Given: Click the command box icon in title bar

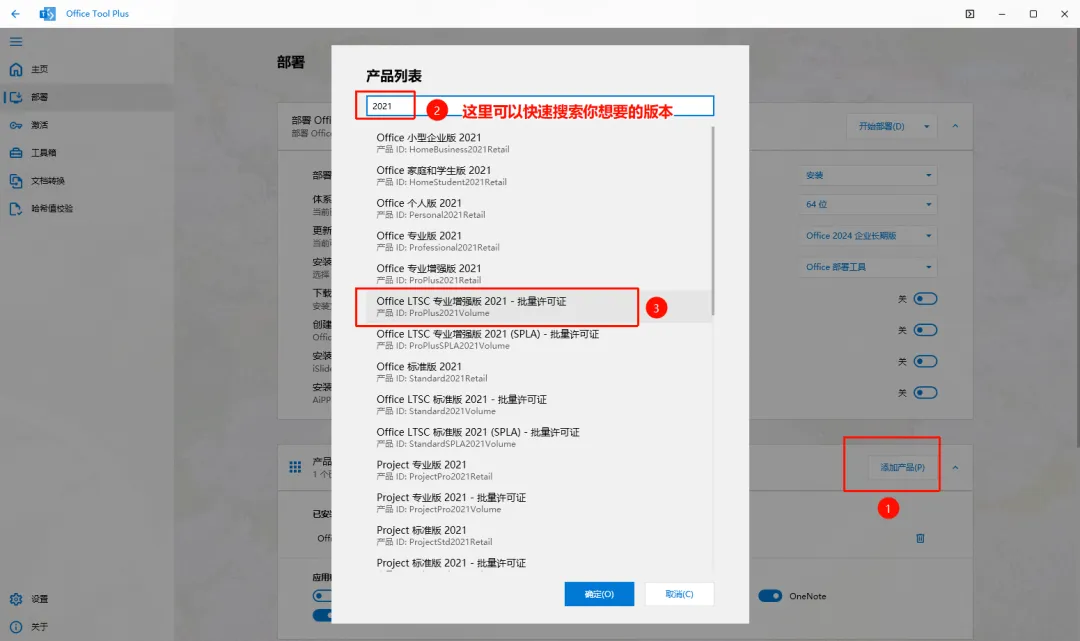Looking at the screenshot, I should [970, 14].
